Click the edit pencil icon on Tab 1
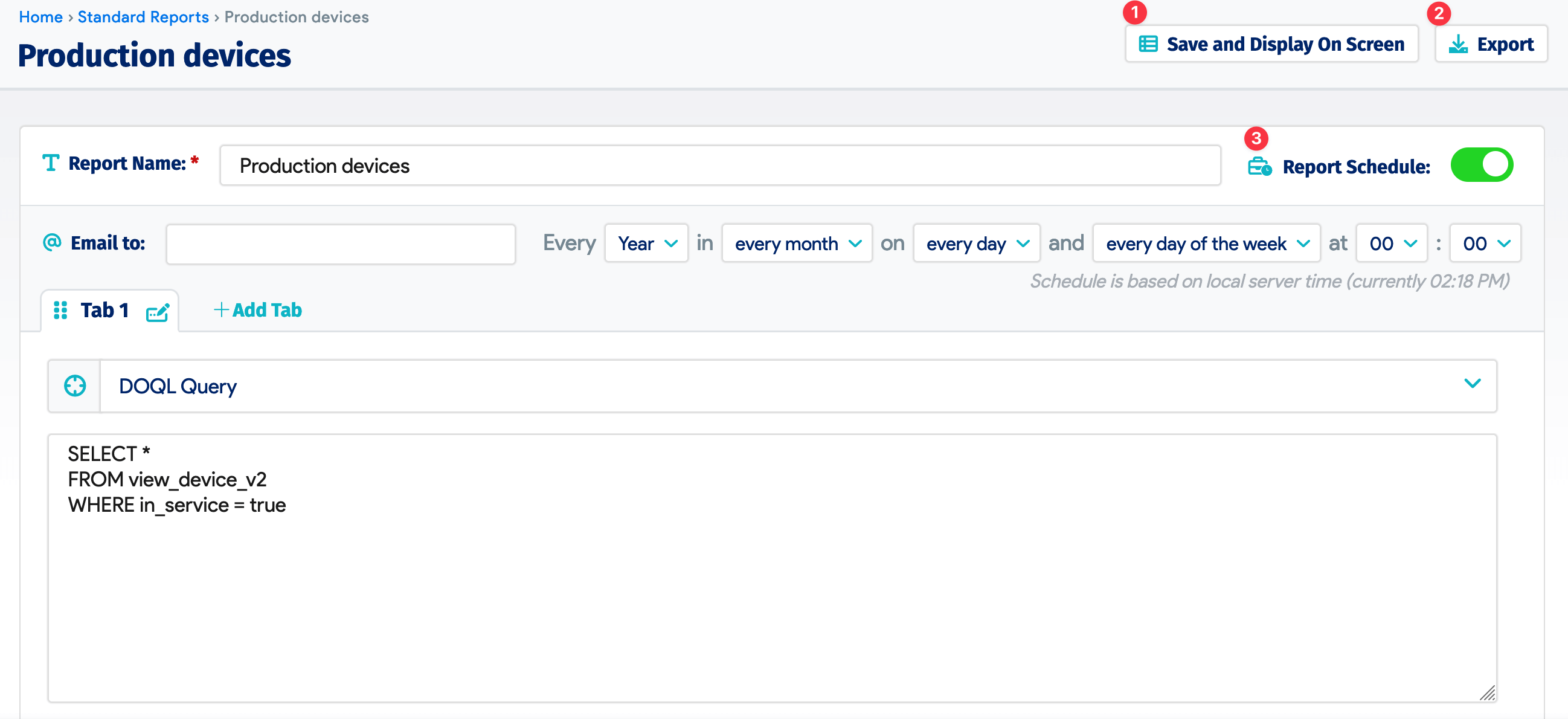1568x719 pixels. pyautogui.click(x=158, y=312)
